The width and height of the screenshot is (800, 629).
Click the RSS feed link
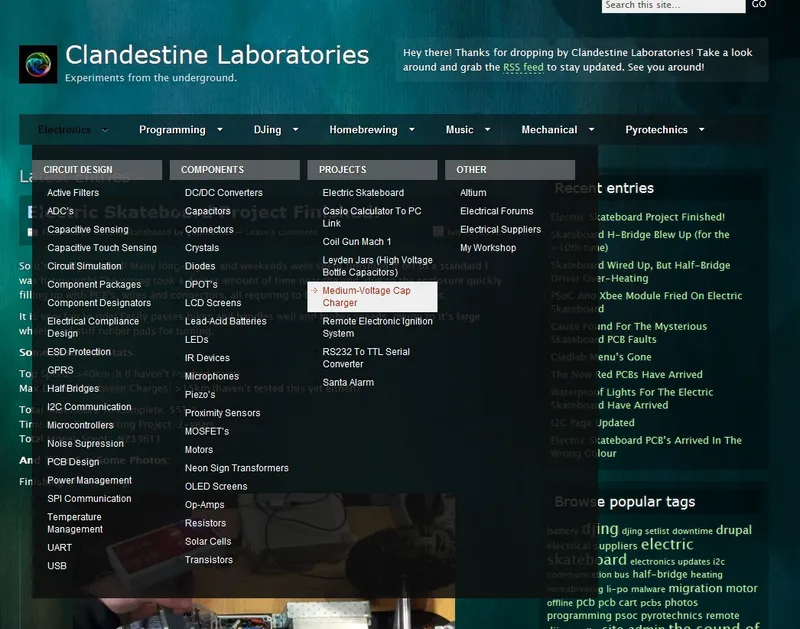[x=523, y=67]
